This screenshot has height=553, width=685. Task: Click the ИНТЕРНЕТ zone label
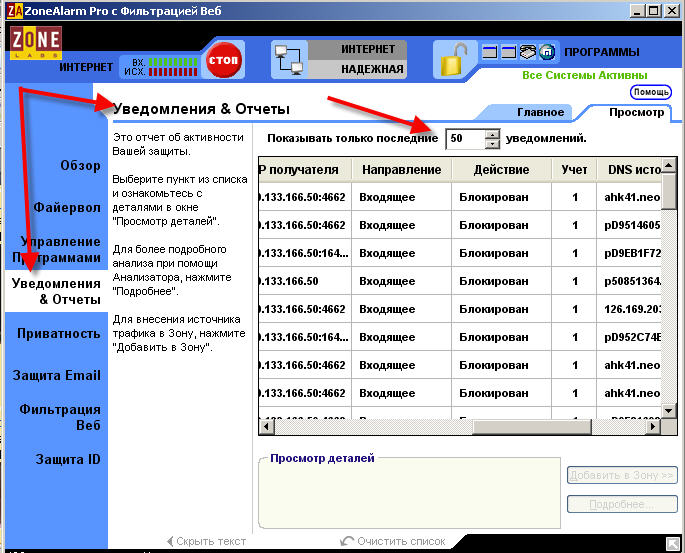[368, 49]
